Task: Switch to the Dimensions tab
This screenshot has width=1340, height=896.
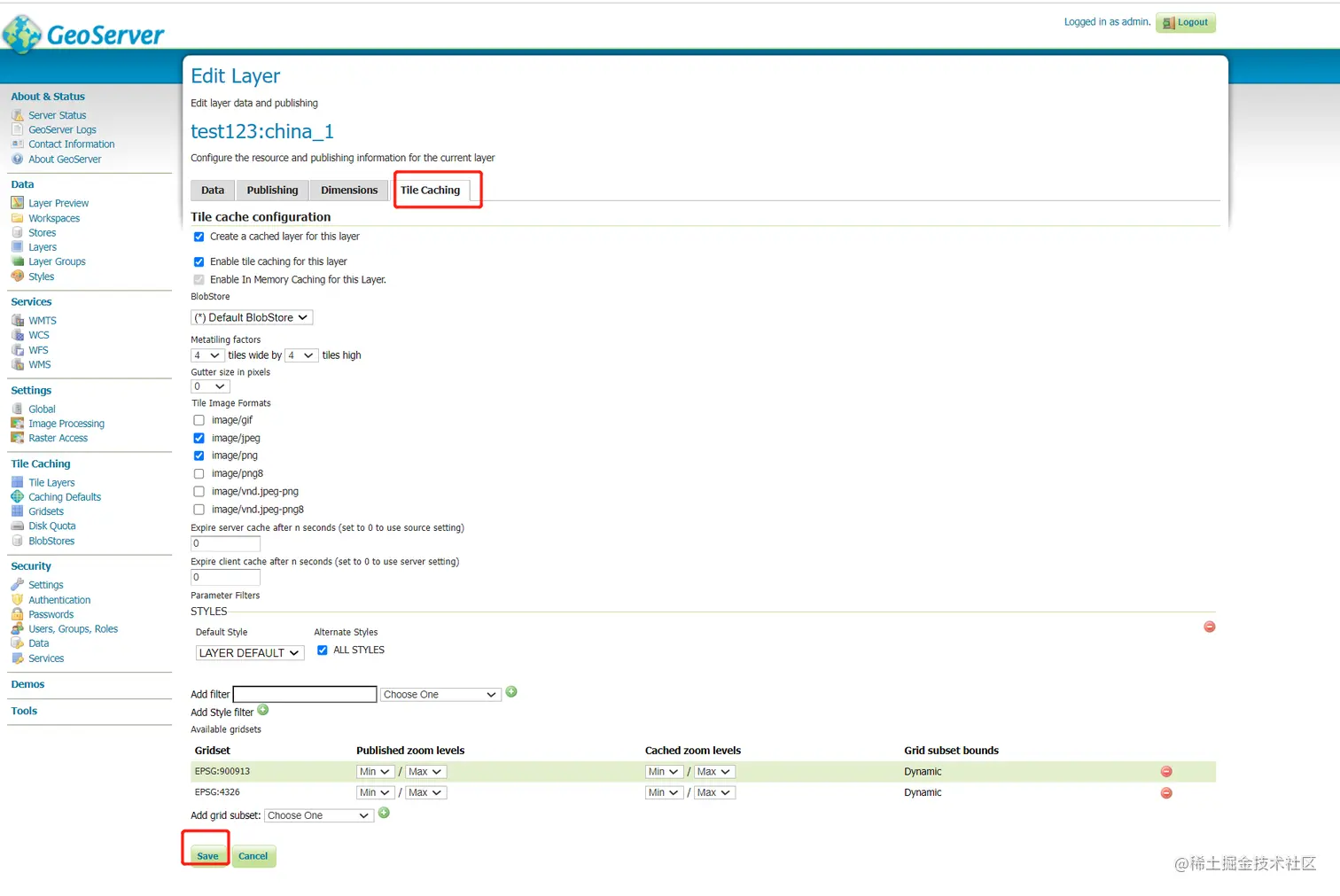Action: coord(349,191)
